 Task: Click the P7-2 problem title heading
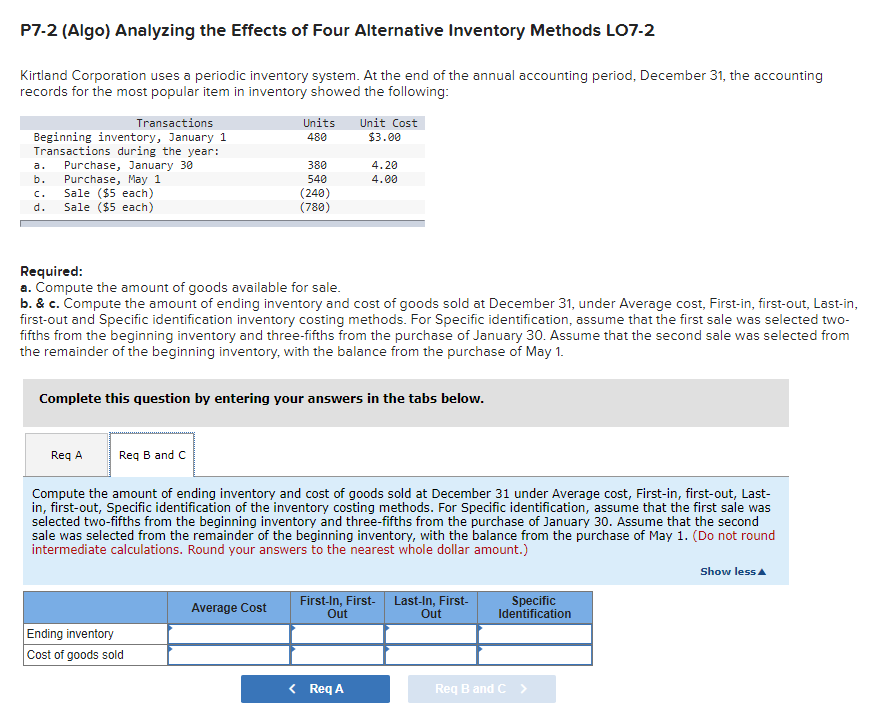coord(337,30)
